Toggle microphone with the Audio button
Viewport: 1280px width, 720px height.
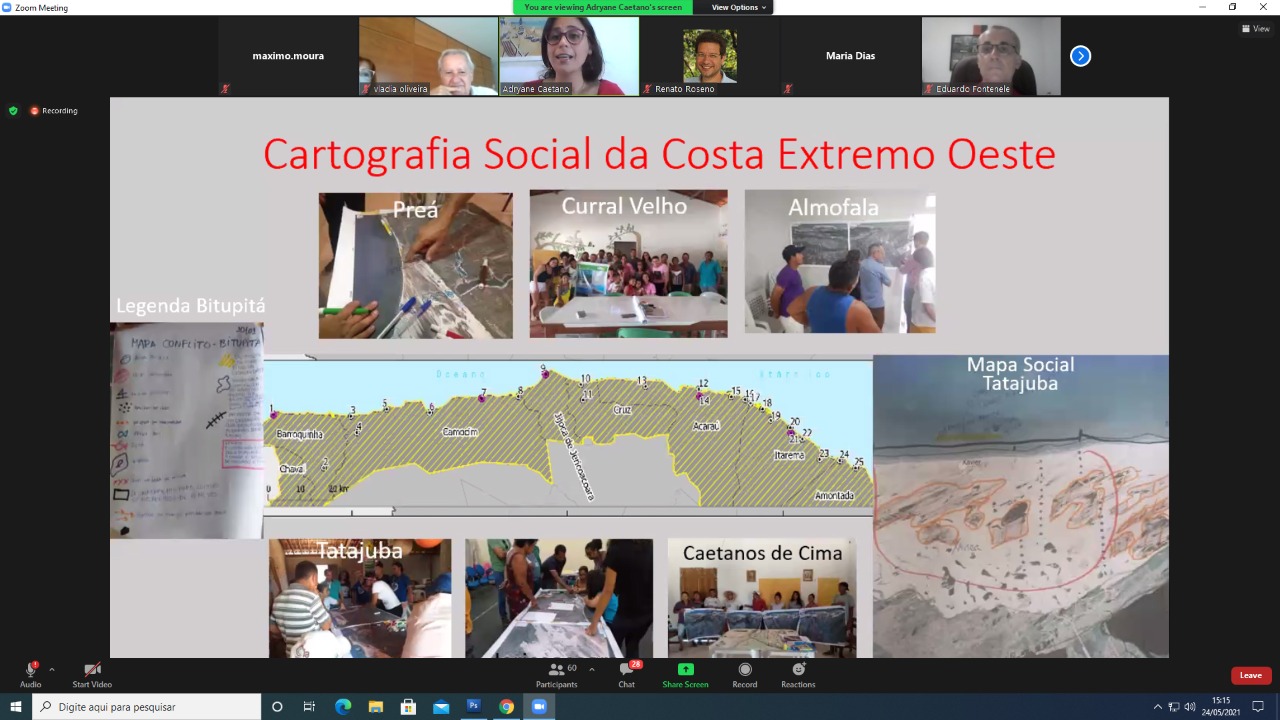[31, 674]
